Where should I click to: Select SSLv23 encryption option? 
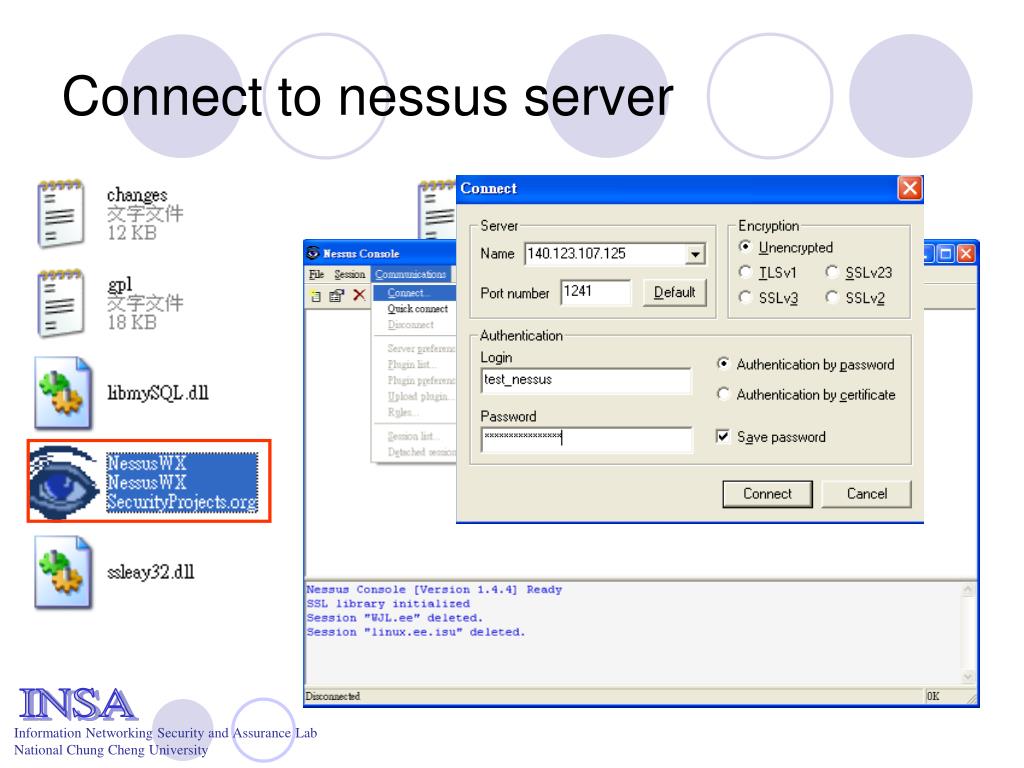pyautogui.click(x=859, y=272)
